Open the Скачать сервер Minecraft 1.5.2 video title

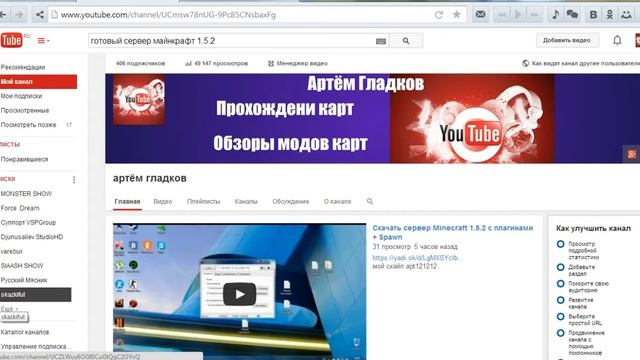pyautogui.click(x=453, y=232)
